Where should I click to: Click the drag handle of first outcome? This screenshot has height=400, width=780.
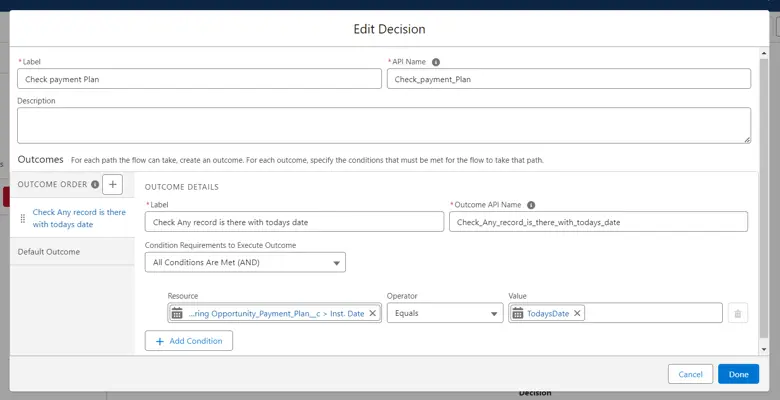23,218
